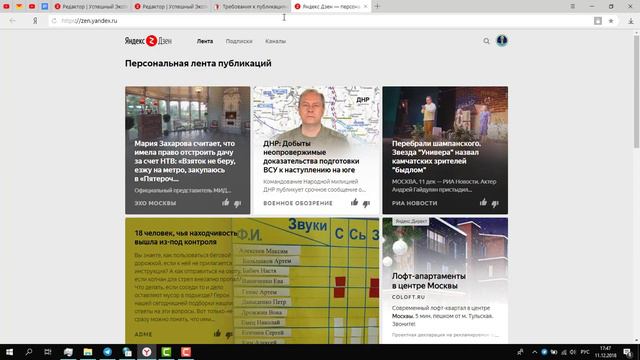Open green Camtasia taskbar icon
This screenshot has height=360, width=640.
coord(166,352)
